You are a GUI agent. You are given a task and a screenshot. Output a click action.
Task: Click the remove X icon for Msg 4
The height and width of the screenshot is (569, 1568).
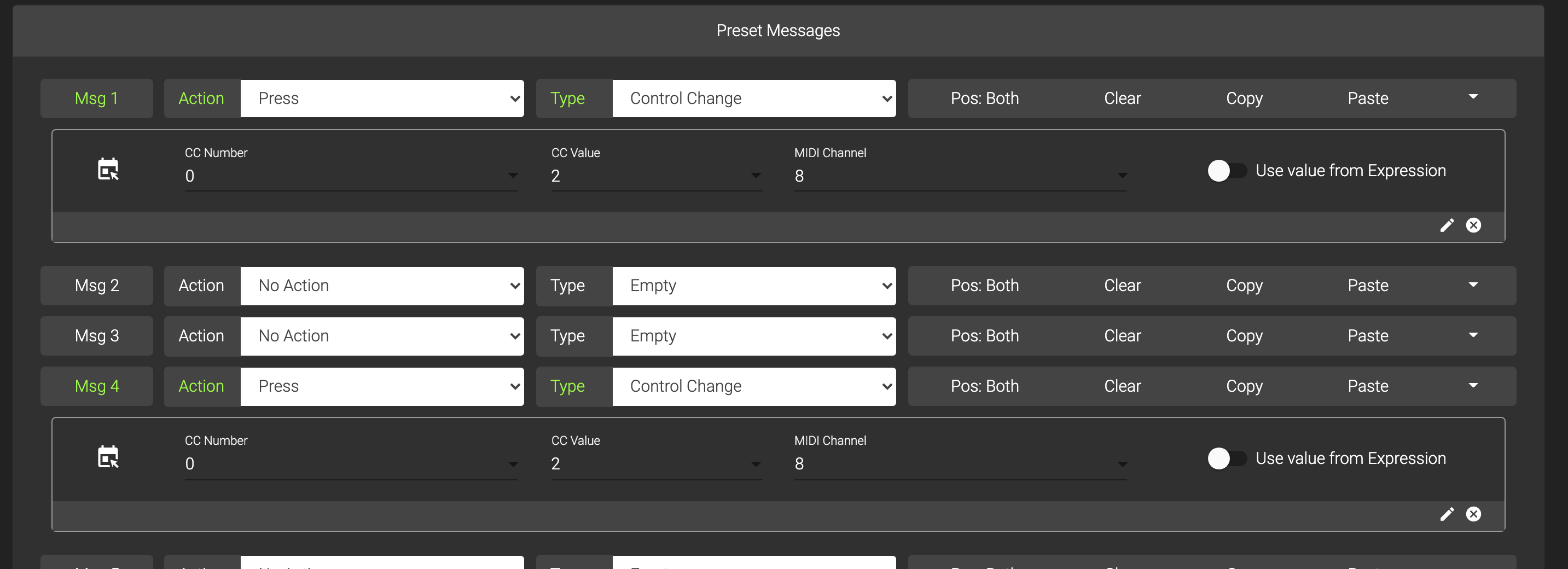coord(1473,514)
